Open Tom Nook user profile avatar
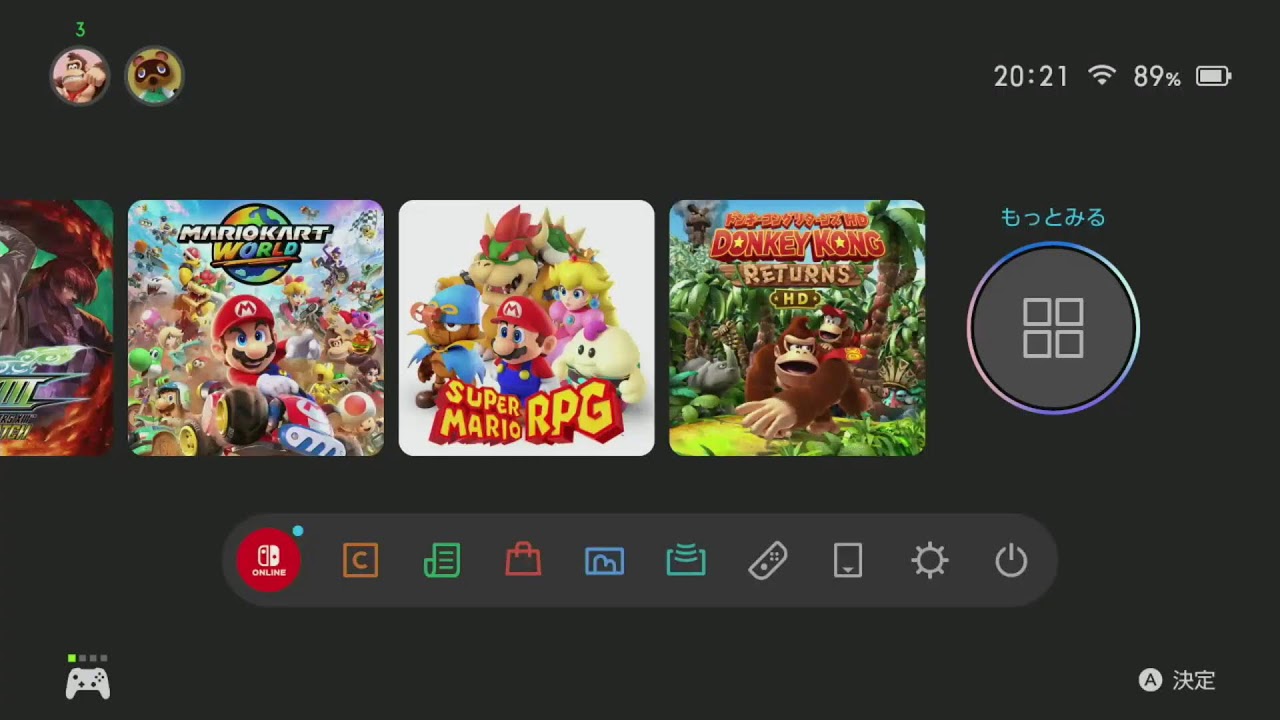The height and width of the screenshot is (720, 1280). tap(154, 75)
